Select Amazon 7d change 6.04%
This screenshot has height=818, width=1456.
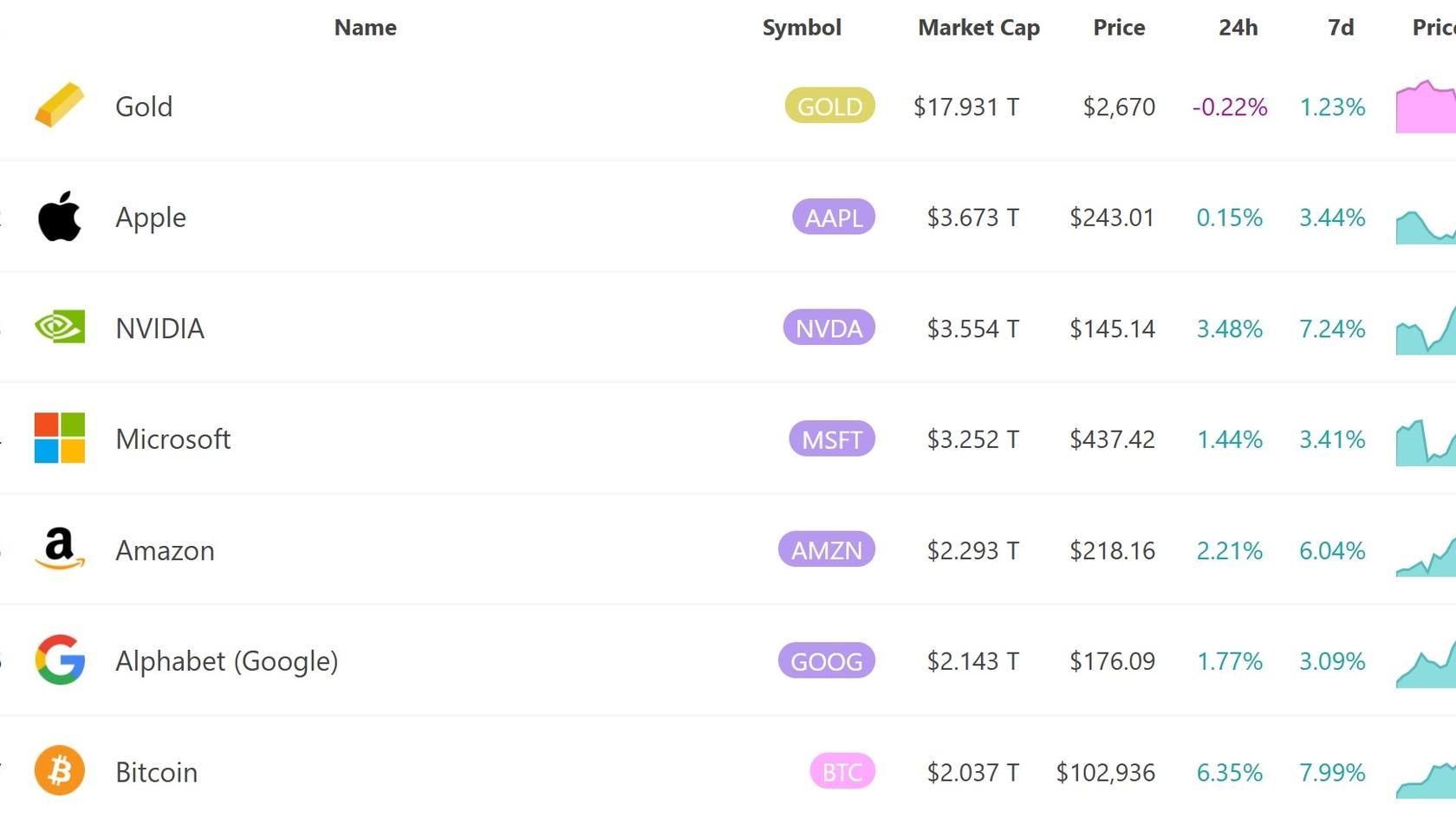(x=1332, y=550)
